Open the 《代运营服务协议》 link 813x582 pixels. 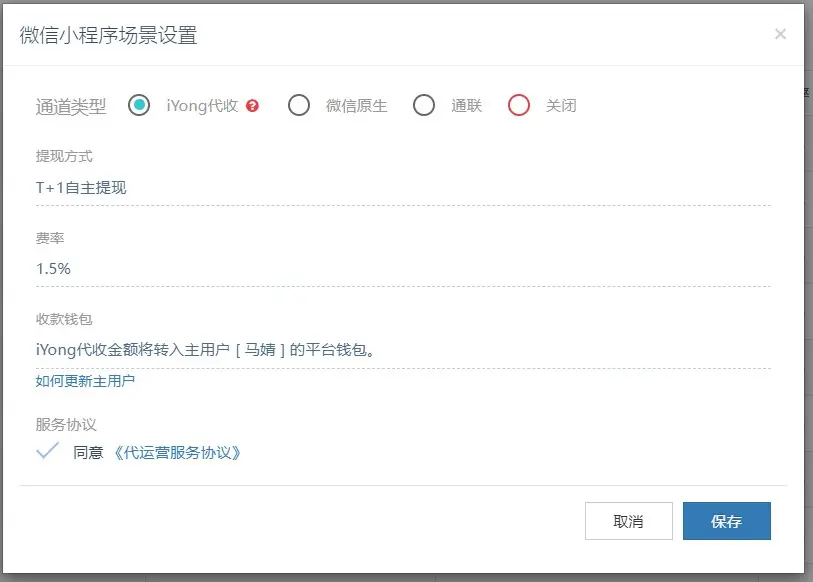click(177, 452)
